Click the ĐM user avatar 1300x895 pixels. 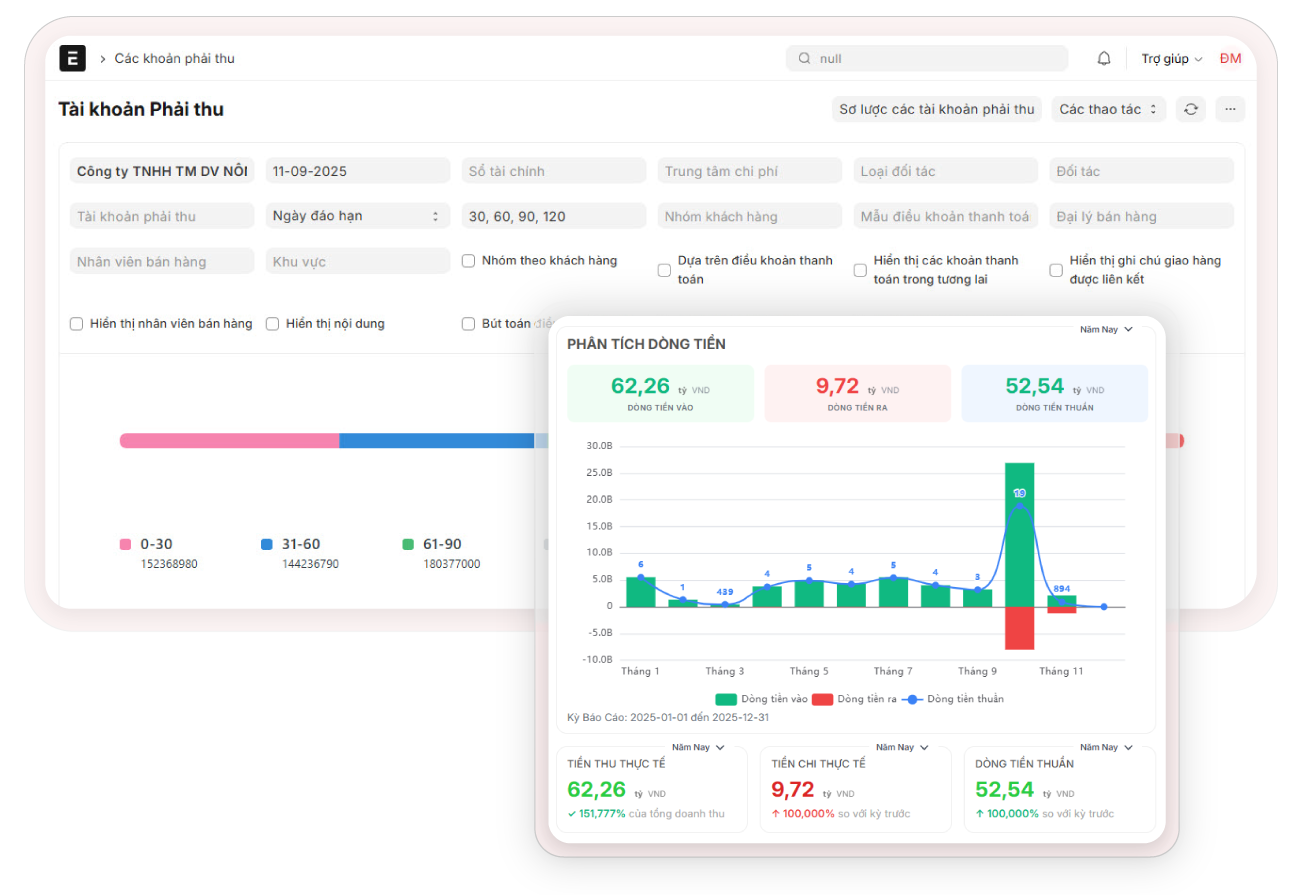[1230, 59]
